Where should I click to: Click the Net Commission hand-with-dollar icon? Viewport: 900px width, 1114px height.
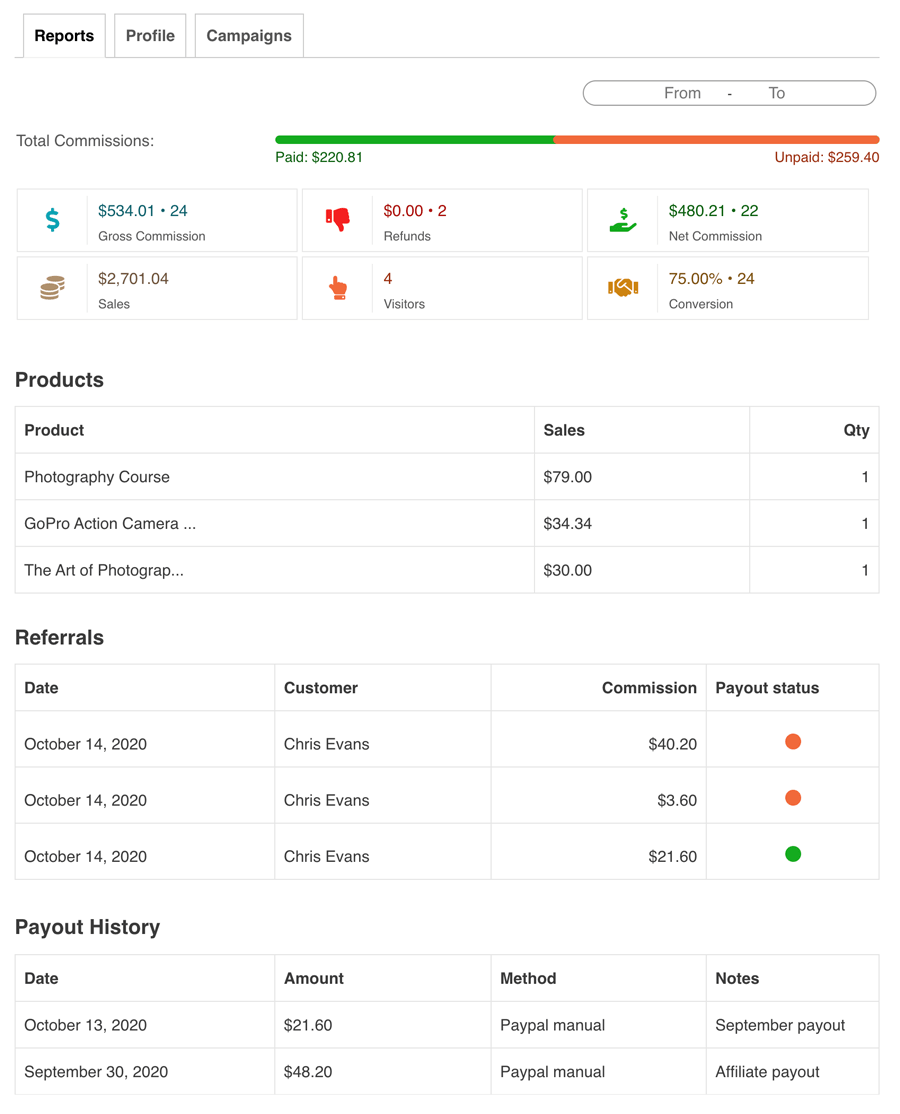tap(623, 220)
